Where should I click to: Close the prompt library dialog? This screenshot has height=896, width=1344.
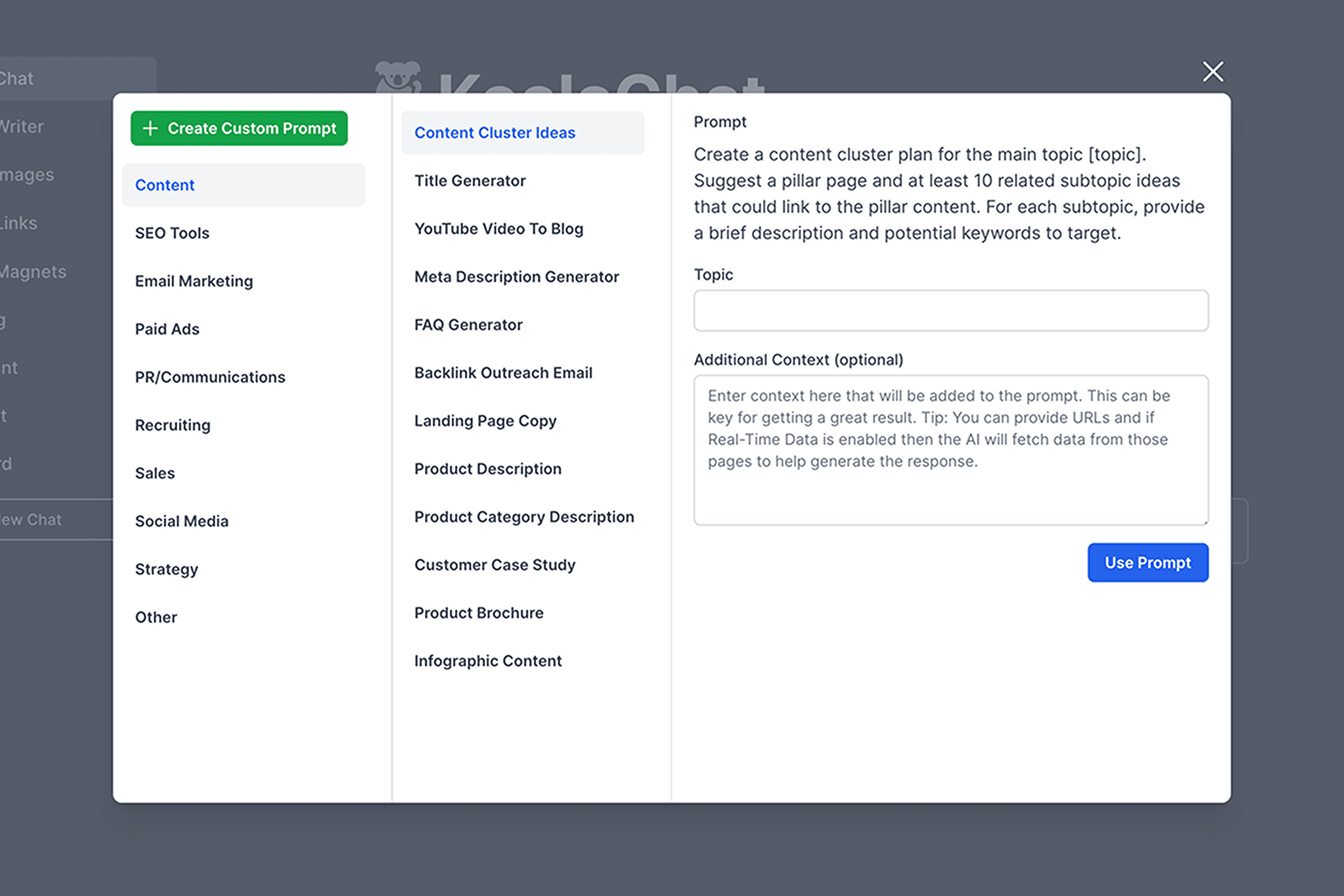point(1213,72)
